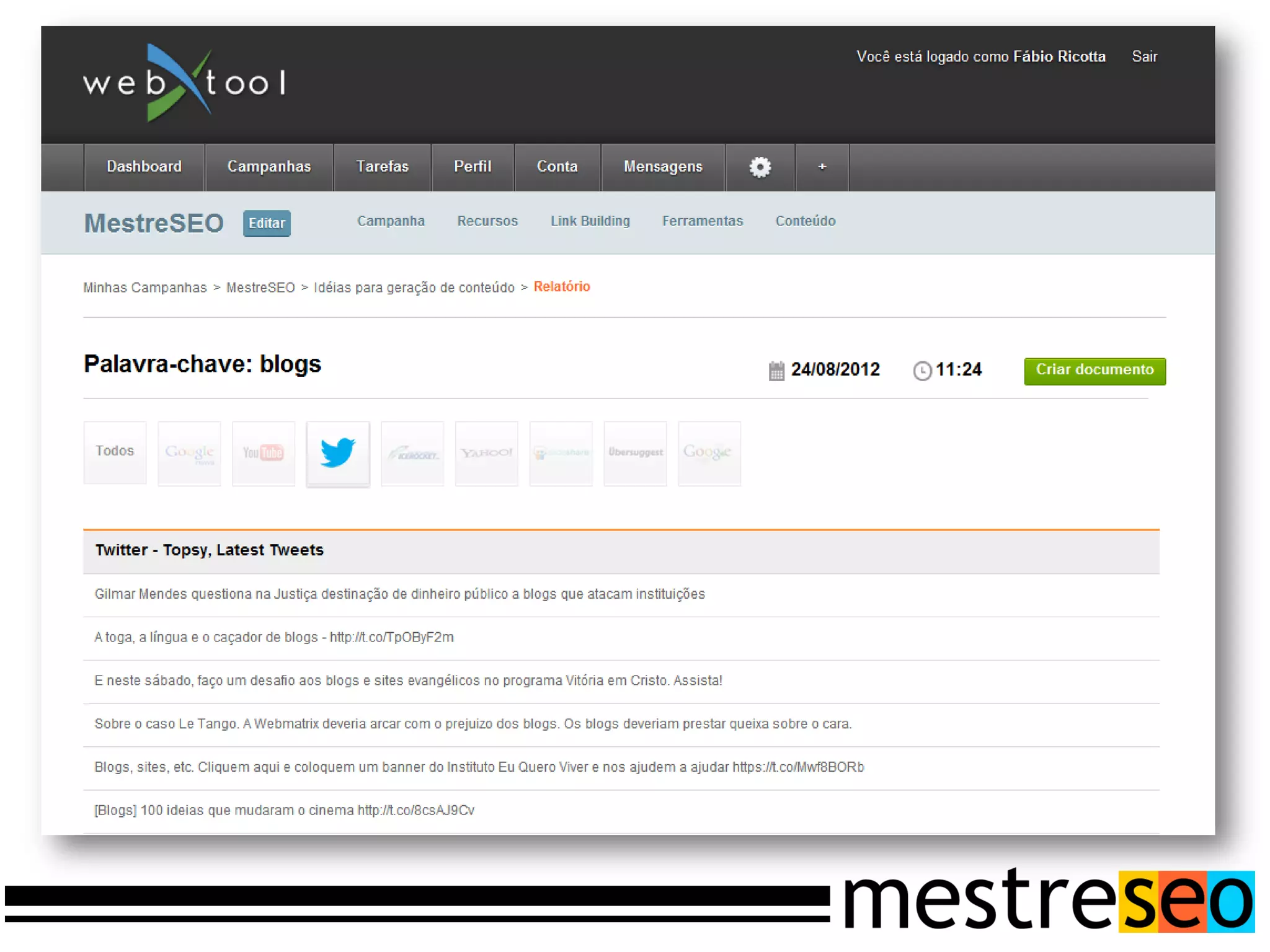Viewport: 1270px width, 952px height.
Task: Open the Mensagens menu tab
Action: [x=662, y=167]
